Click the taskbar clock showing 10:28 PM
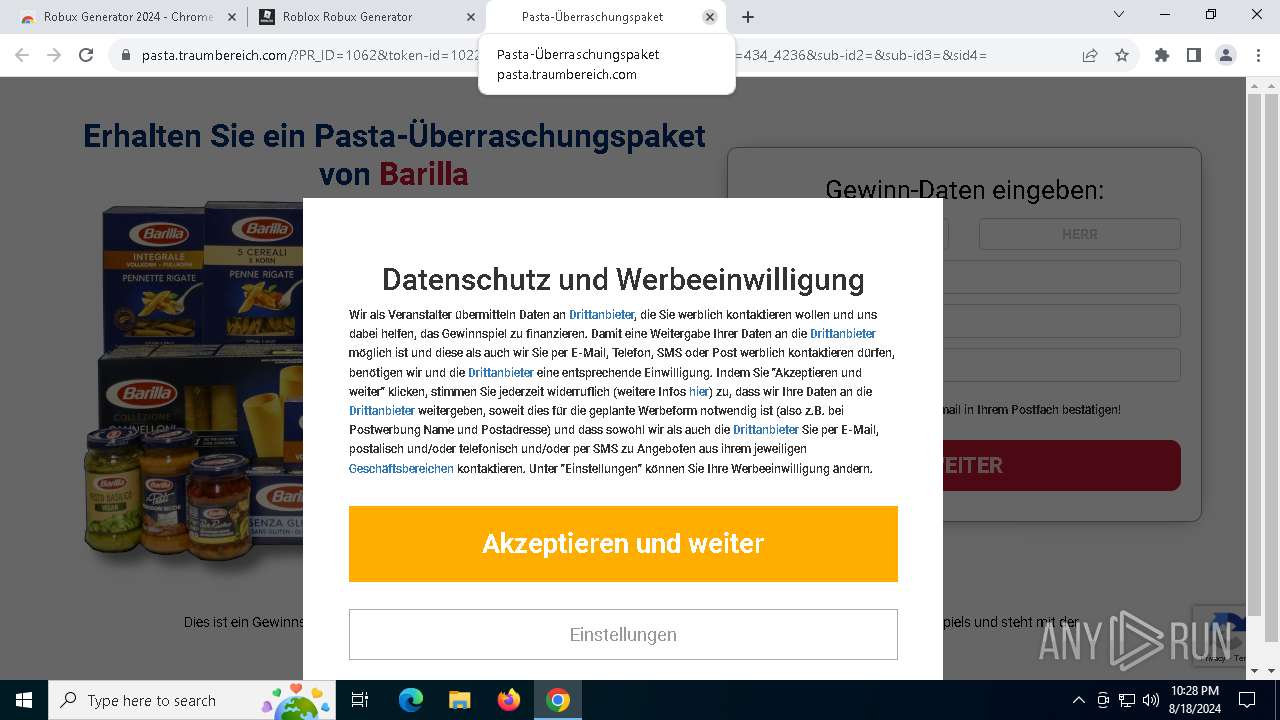Screen dimensions: 1280x720 (x=1194, y=700)
